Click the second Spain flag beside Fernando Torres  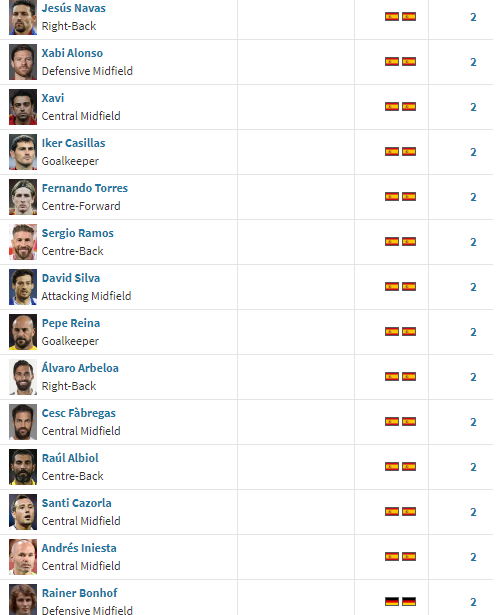pos(409,197)
